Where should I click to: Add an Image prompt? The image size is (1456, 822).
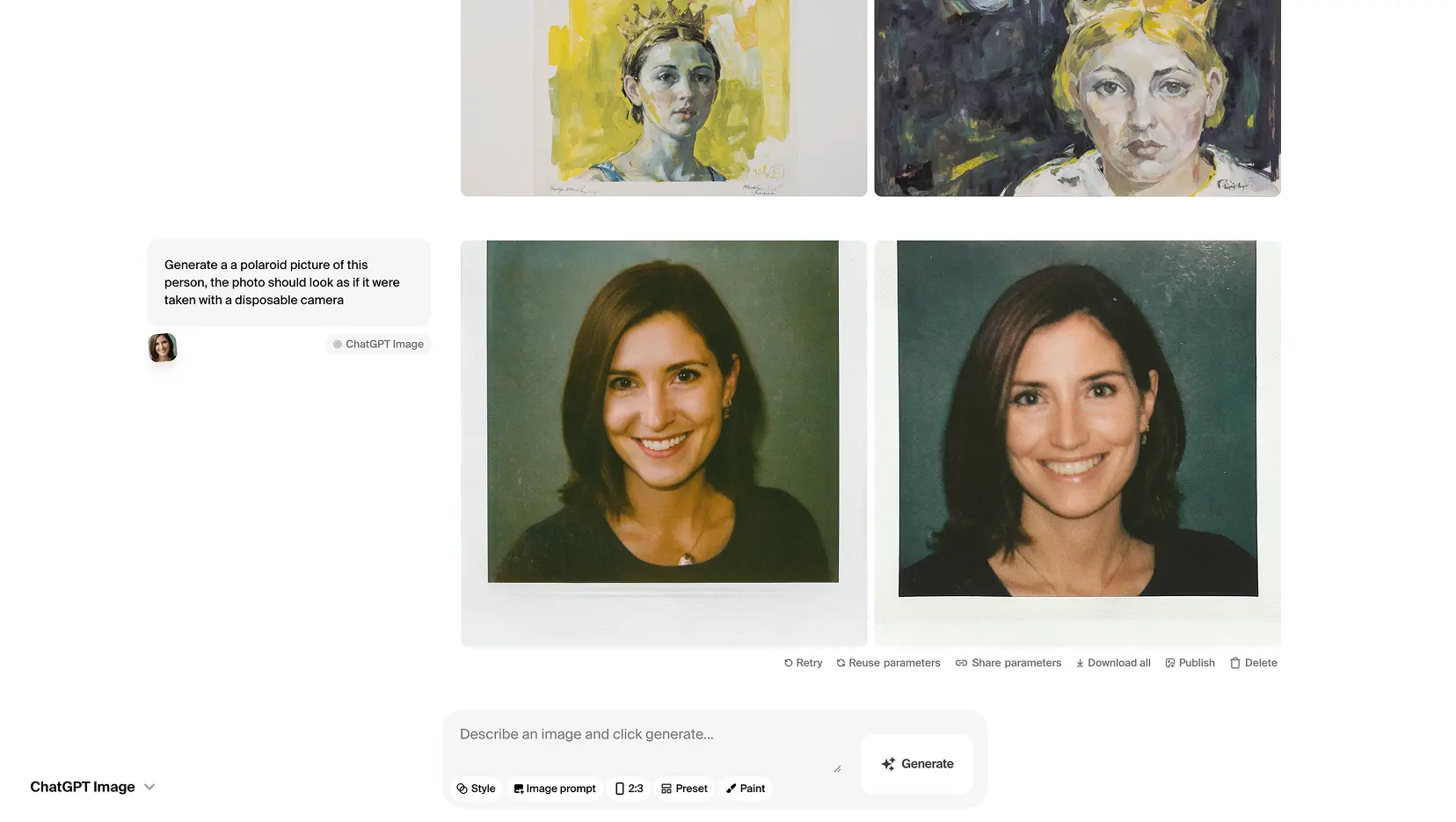click(x=554, y=789)
